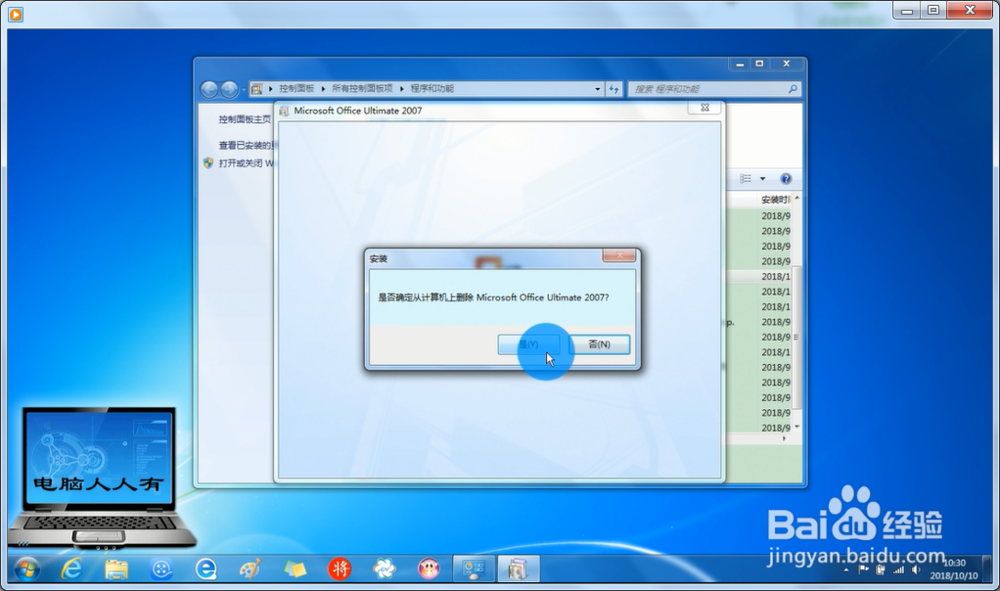Show hidden tray icons arrow
The height and width of the screenshot is (591, 1000).
(846, 570)
